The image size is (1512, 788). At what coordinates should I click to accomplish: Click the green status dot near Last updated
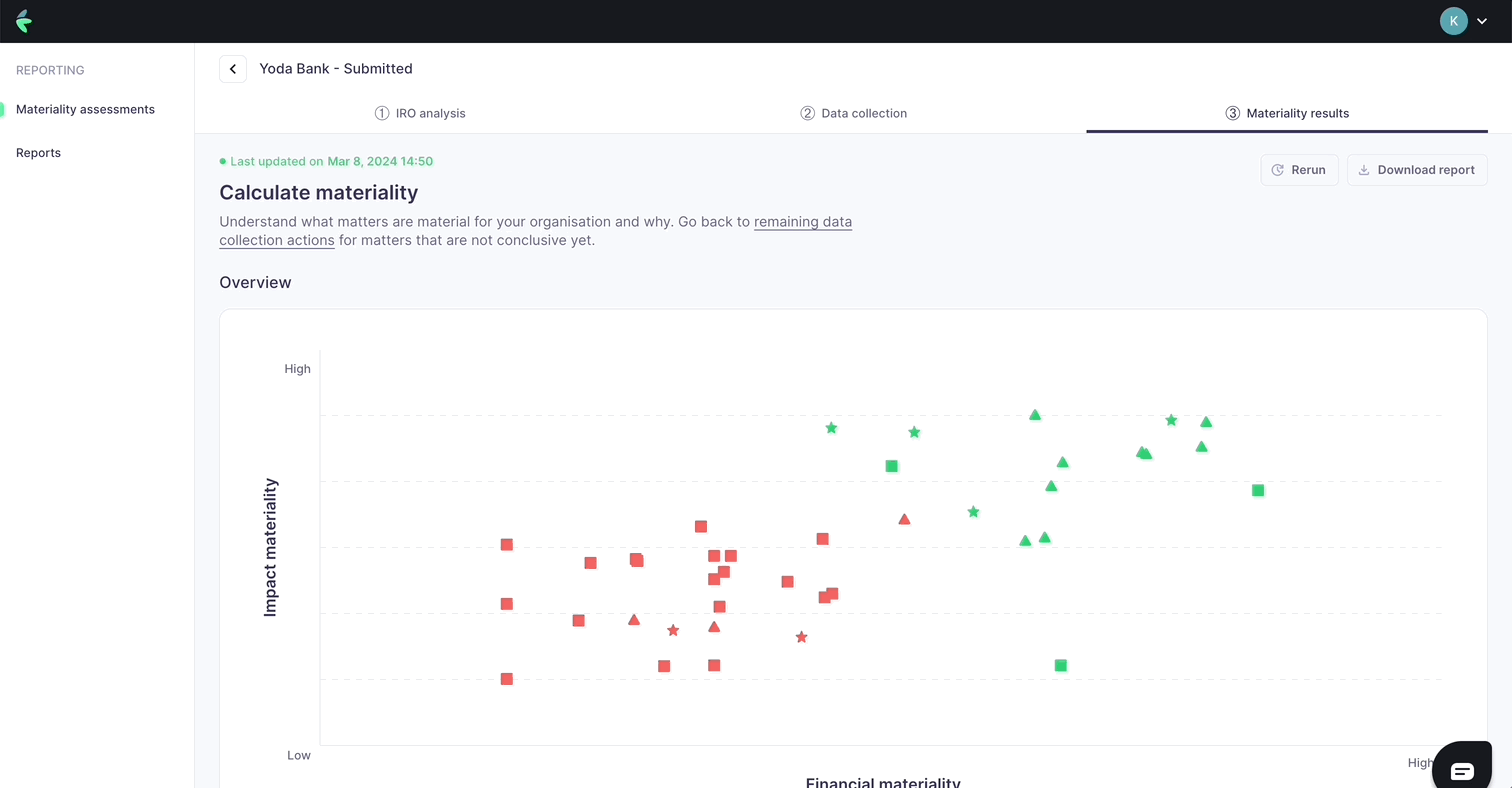point(221,161)
